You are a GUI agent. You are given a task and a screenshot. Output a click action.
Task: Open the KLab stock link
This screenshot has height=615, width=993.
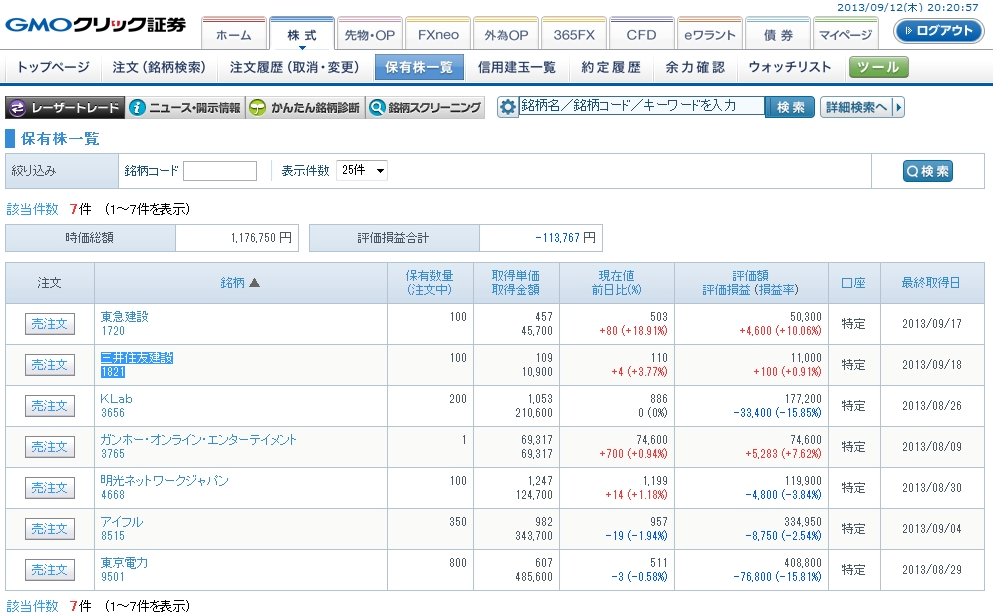(x=116, y=399)
